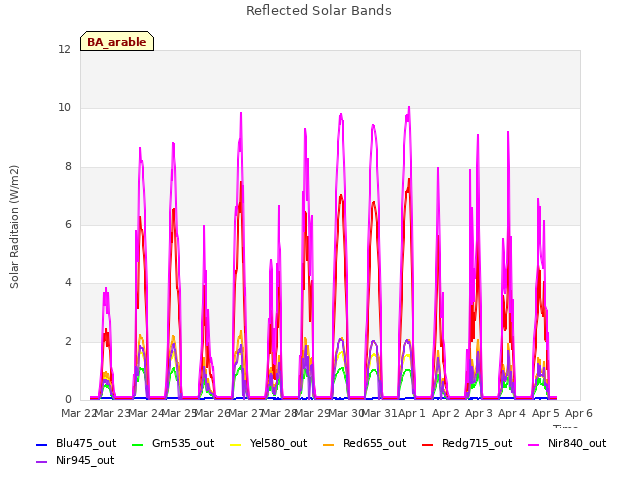Click the Apr 5 x-axis tick label
Image resolution: width=640 pixels, height=480 pixels.
click(x=546, y=413)
